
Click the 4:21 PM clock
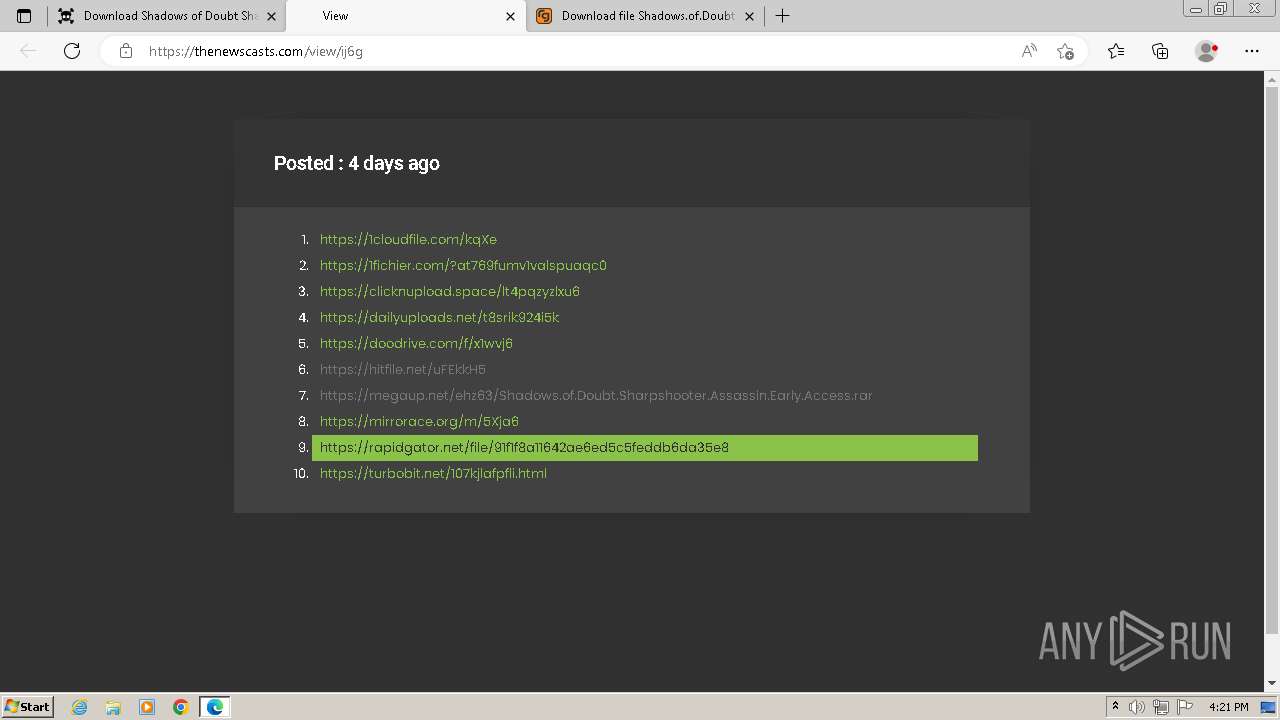[x=1228, y=707]
